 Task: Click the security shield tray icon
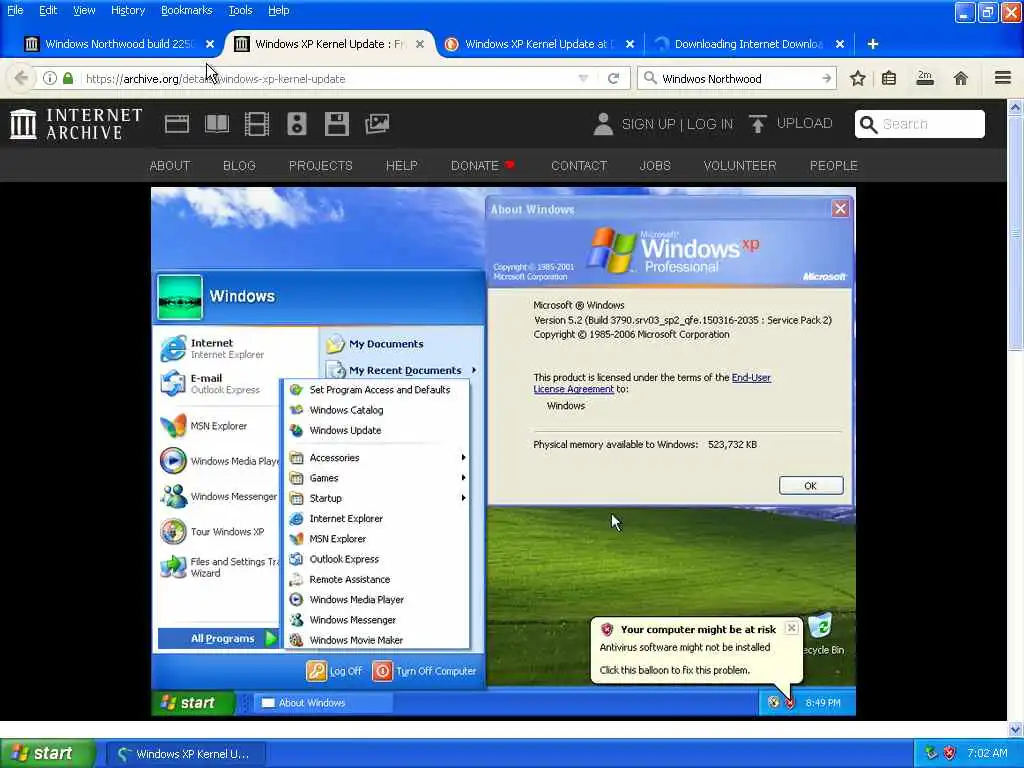click(x=950, y=753)
